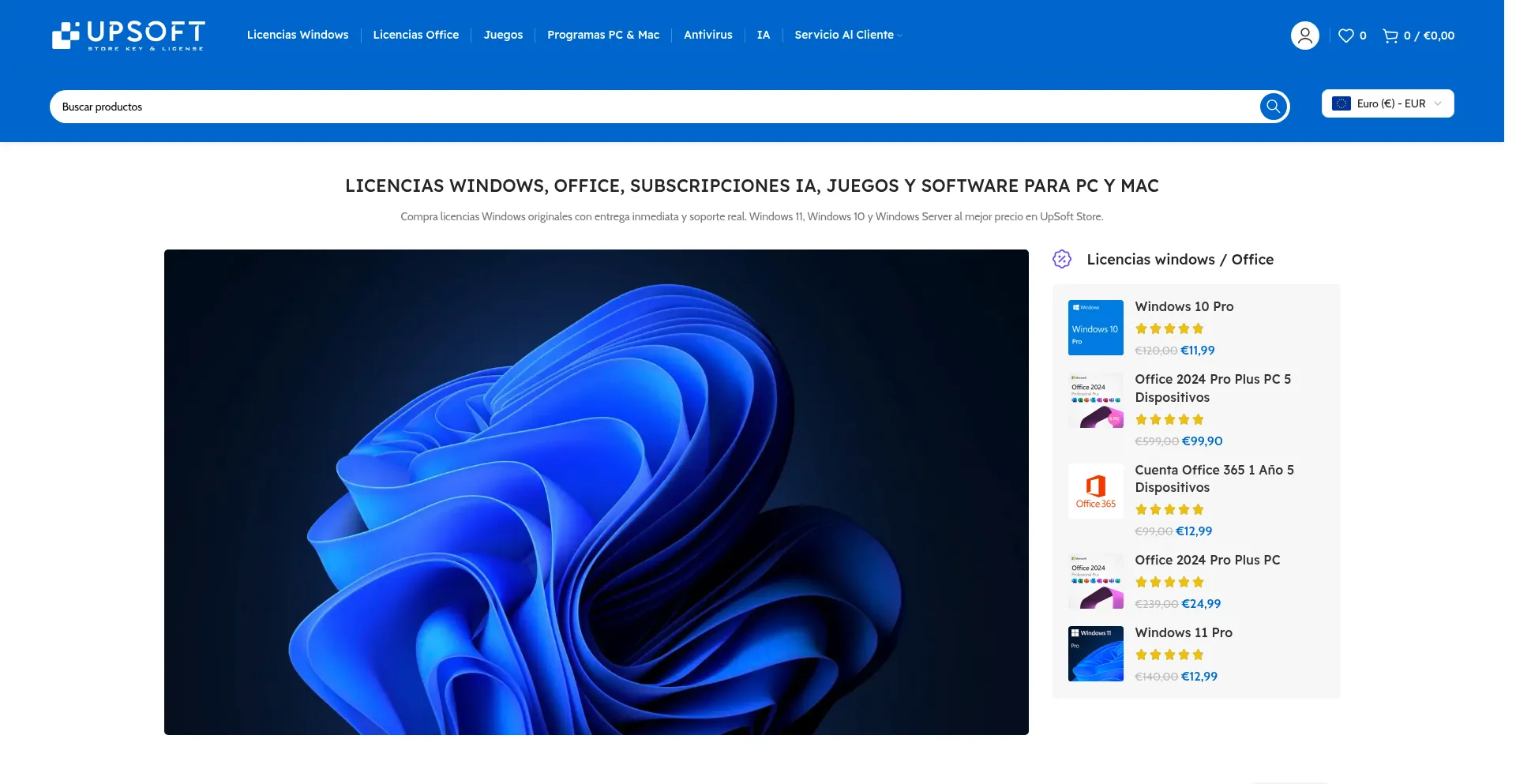The width and height of the screenshot is (1516, 784).
Task: Open the Windows 10 Pro product link
Action: coord(1184,306)
